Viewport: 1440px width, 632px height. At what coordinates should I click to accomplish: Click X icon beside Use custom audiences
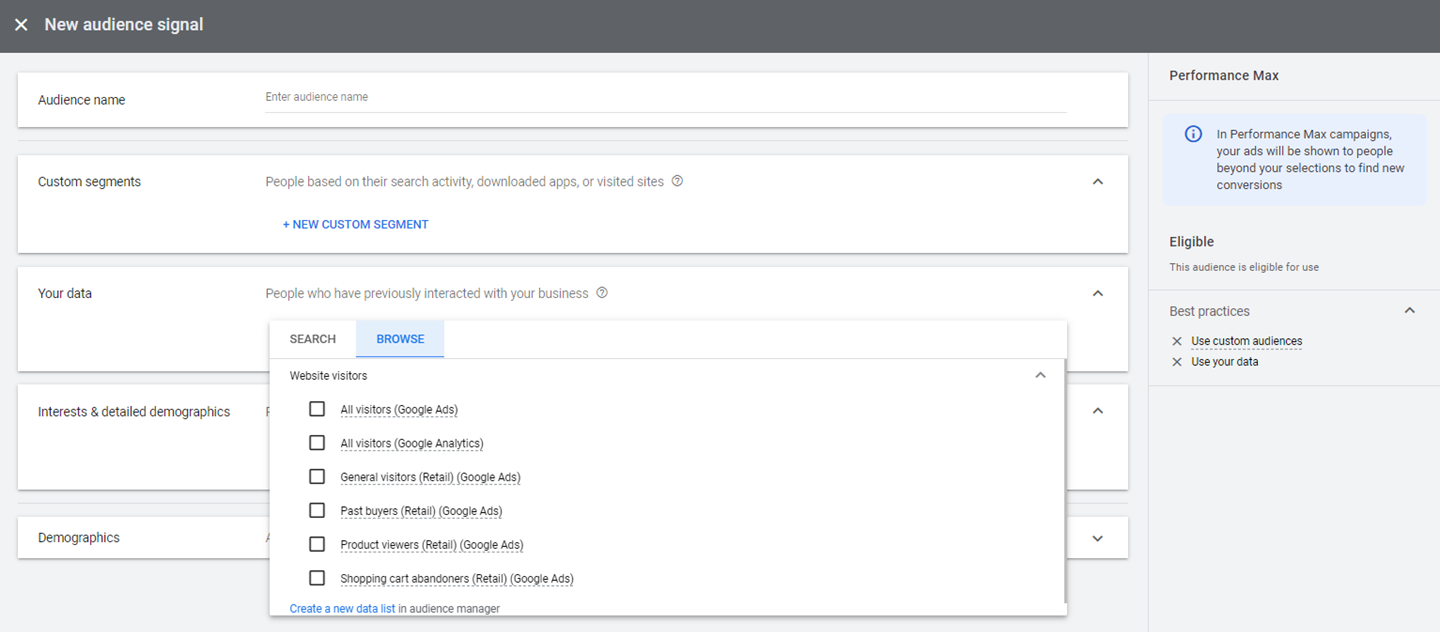1177,341
